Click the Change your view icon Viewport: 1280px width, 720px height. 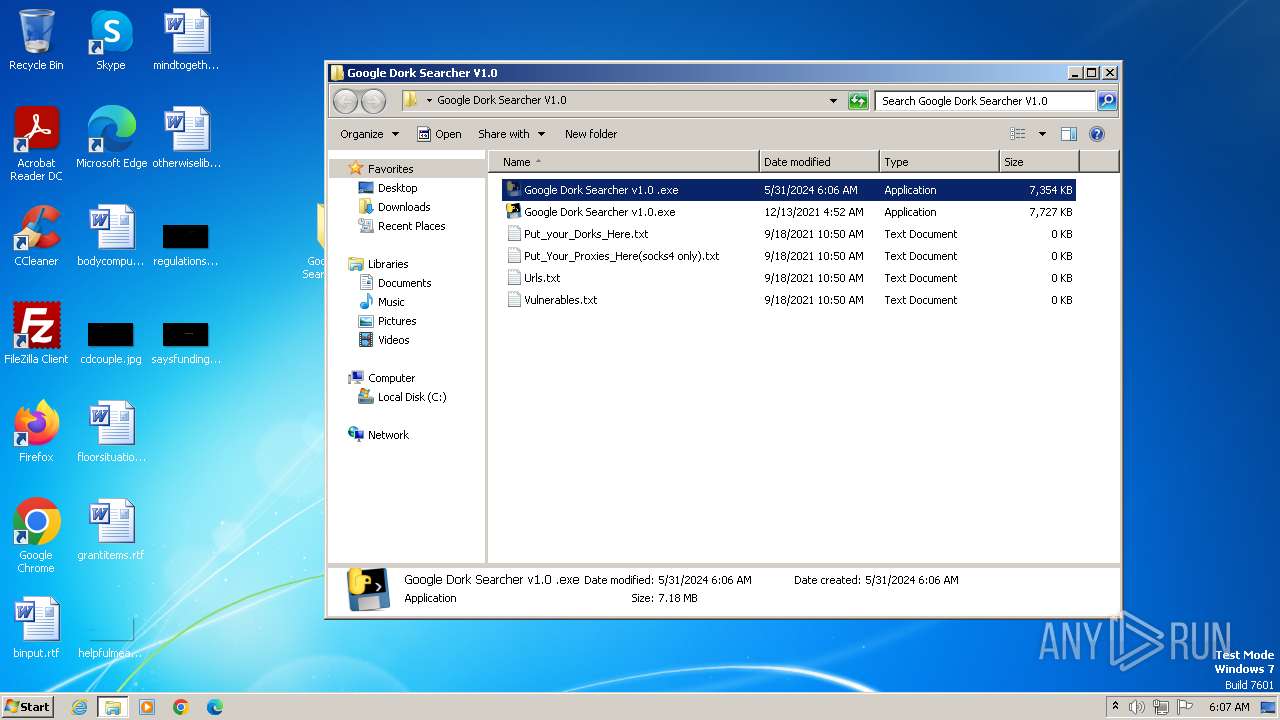tap(1018, 134)
